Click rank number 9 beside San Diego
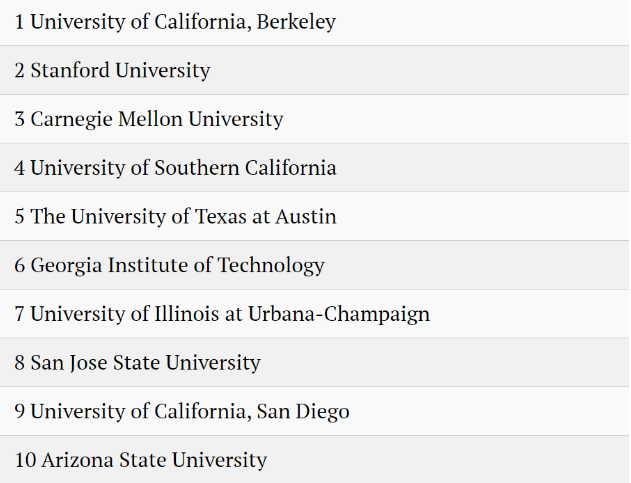Screen dimensions: 631x483 point(20,412)
